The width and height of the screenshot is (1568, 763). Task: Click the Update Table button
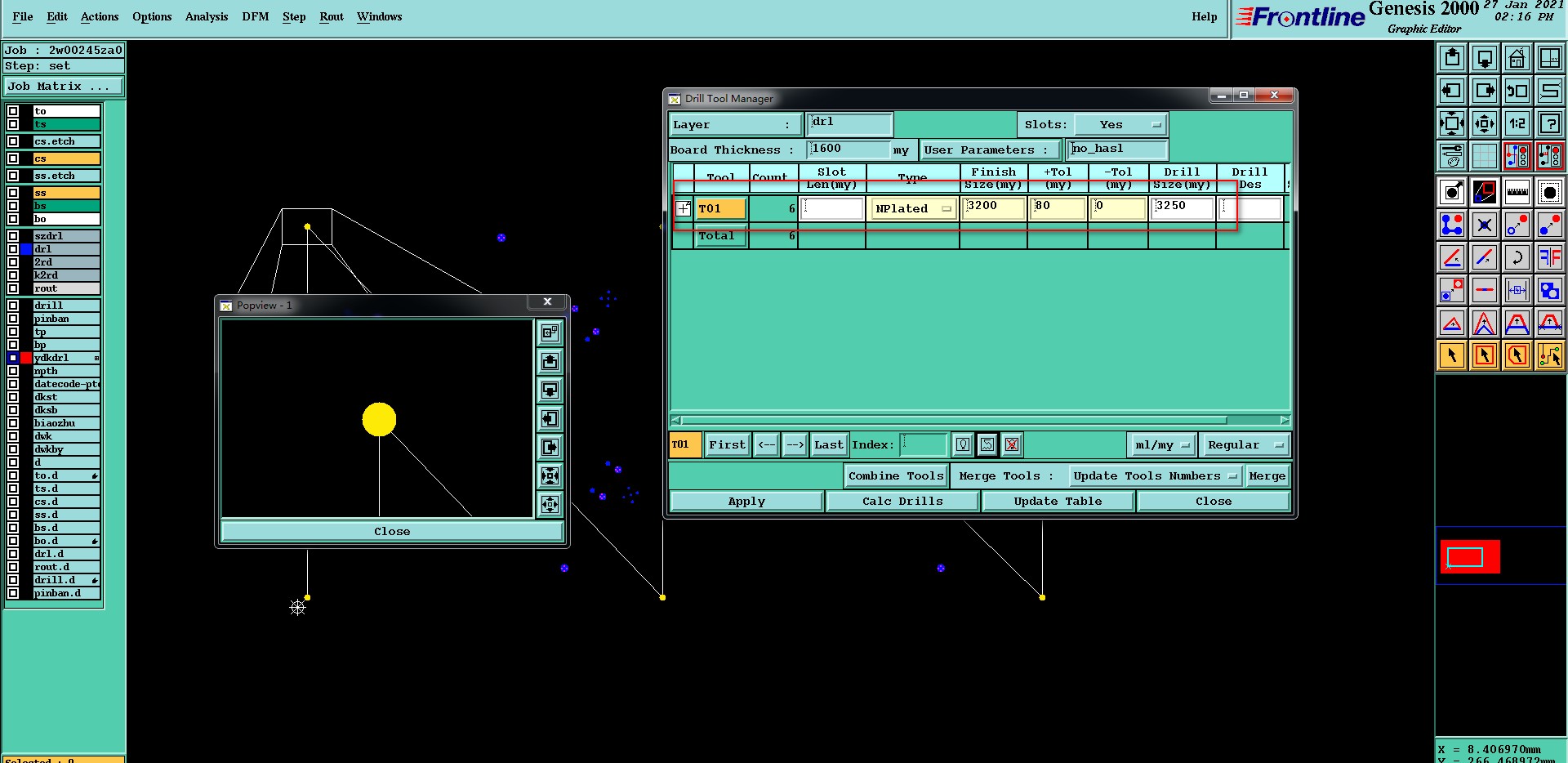click(x=1058, y=502)
